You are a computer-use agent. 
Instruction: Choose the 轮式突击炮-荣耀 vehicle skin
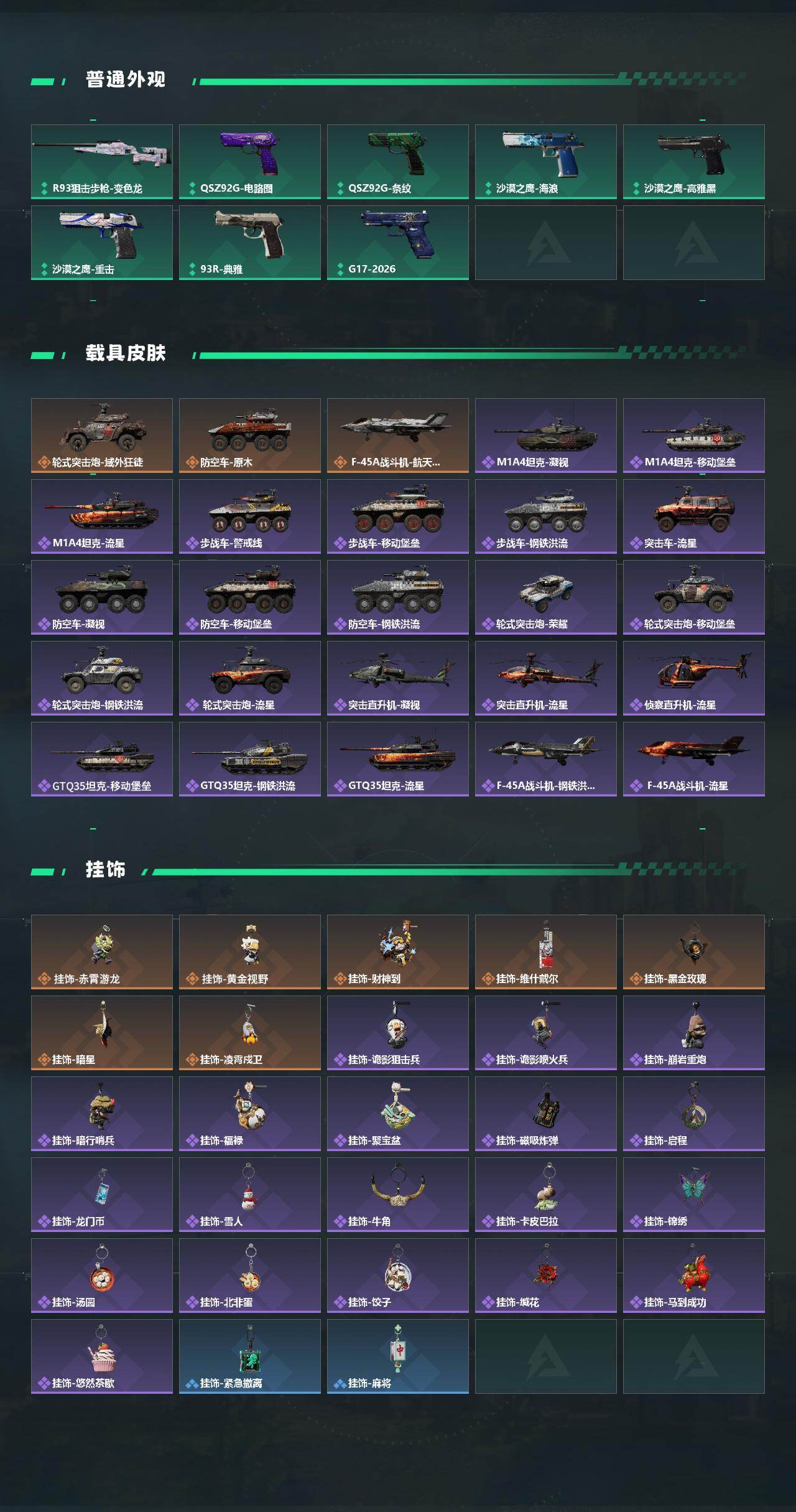(546, 597)
